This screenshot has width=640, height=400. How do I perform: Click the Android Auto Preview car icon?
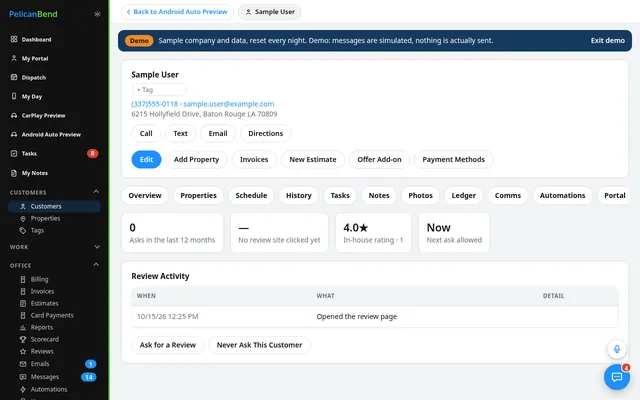tap(14, 134)
